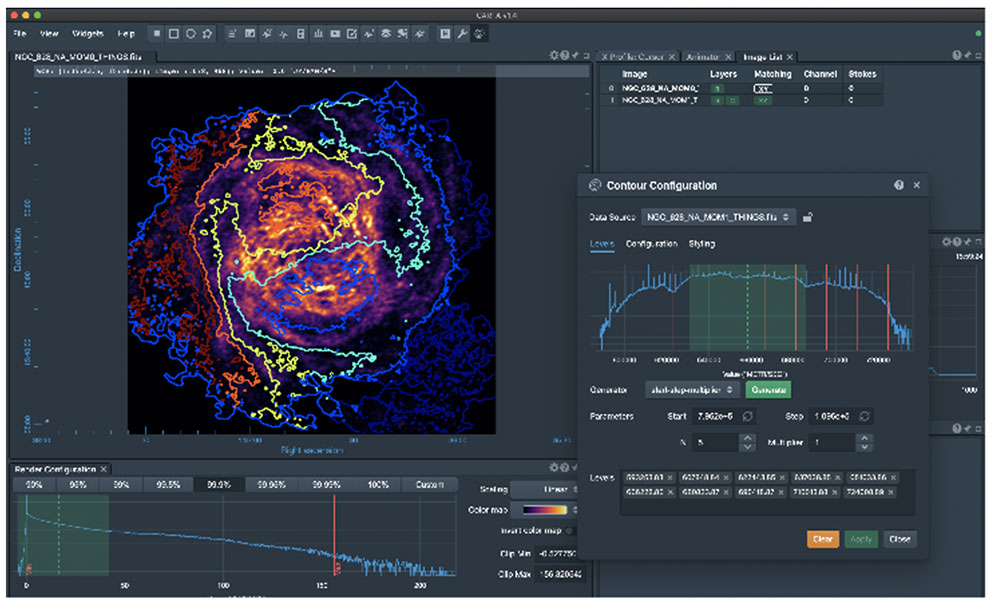
Task: Toggle the XY matching for first image
Action: (763, 88)
